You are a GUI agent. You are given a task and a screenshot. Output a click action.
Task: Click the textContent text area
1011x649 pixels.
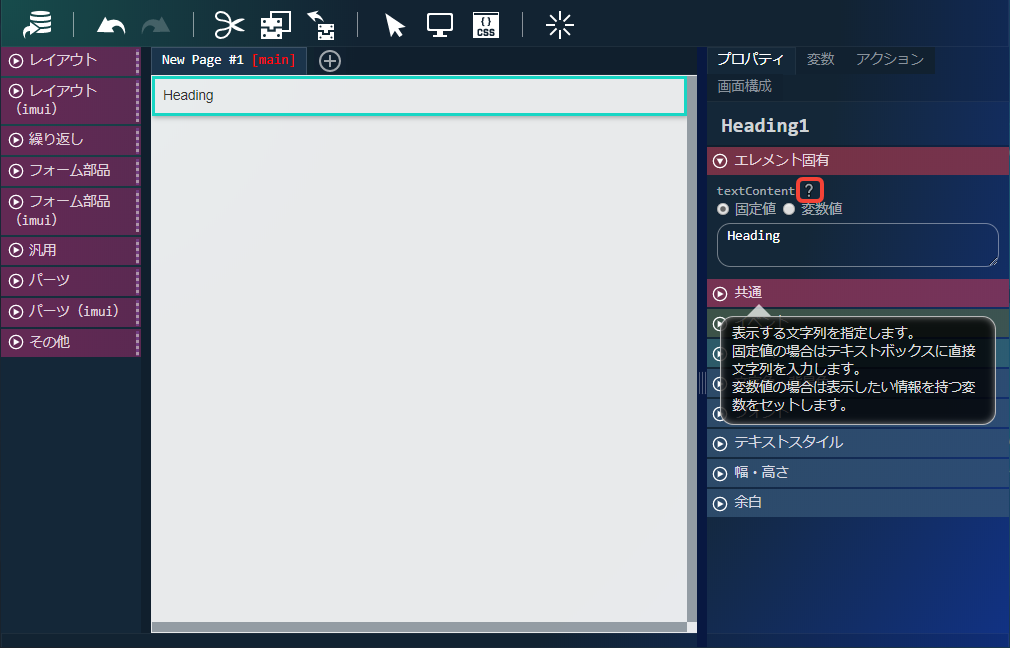[x=858, y=245]
